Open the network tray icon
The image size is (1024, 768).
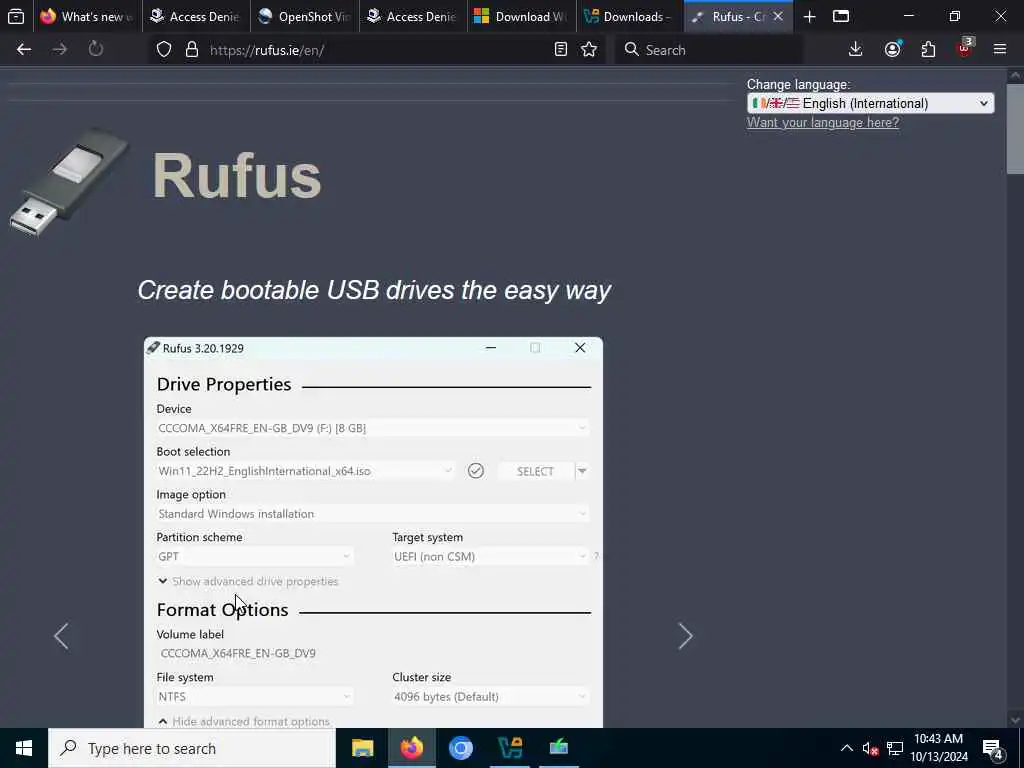(895, 749)
